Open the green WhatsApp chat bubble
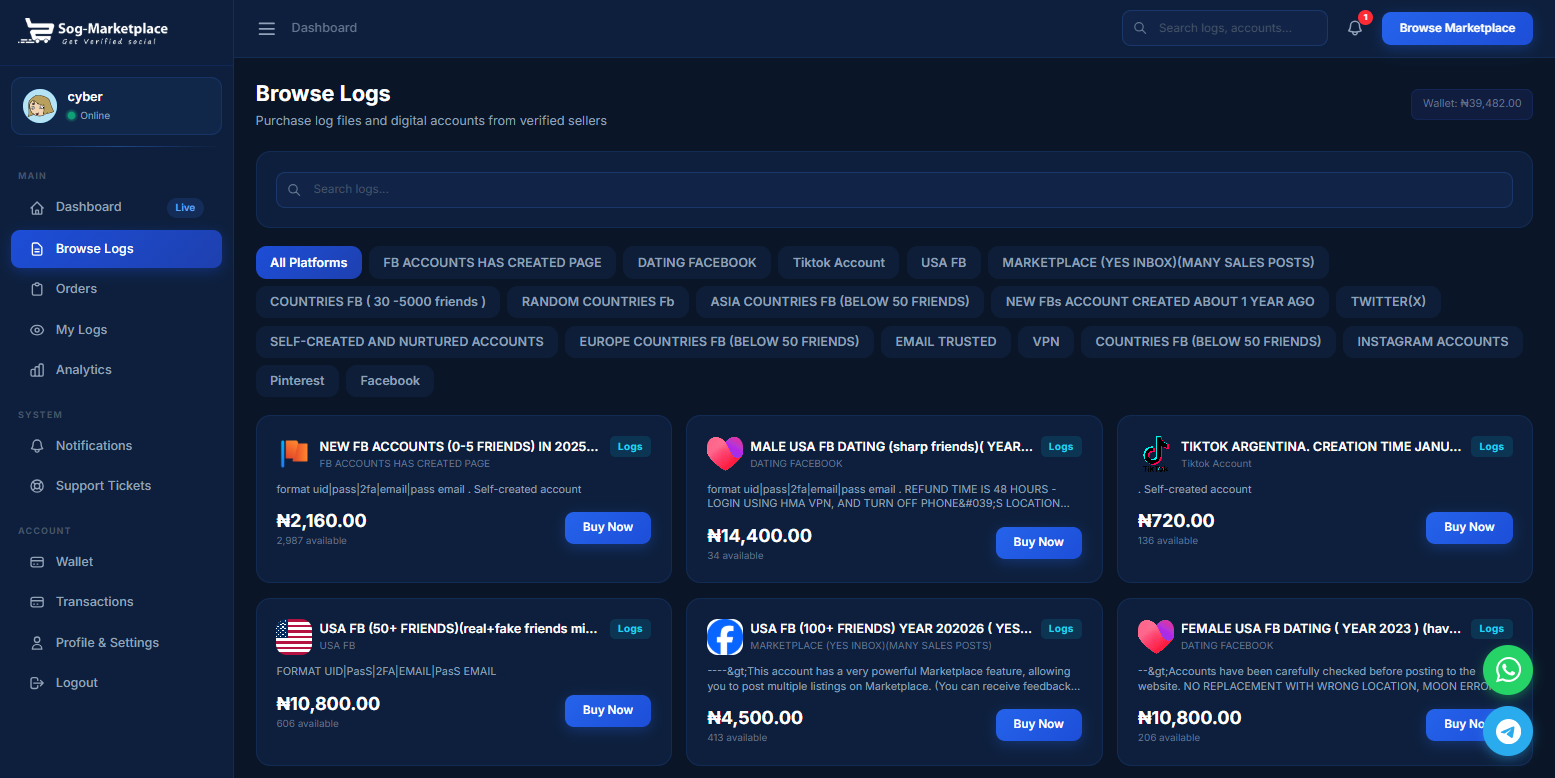The width and height of the screenshot is (1555, 778). [x=1508, y=670]
